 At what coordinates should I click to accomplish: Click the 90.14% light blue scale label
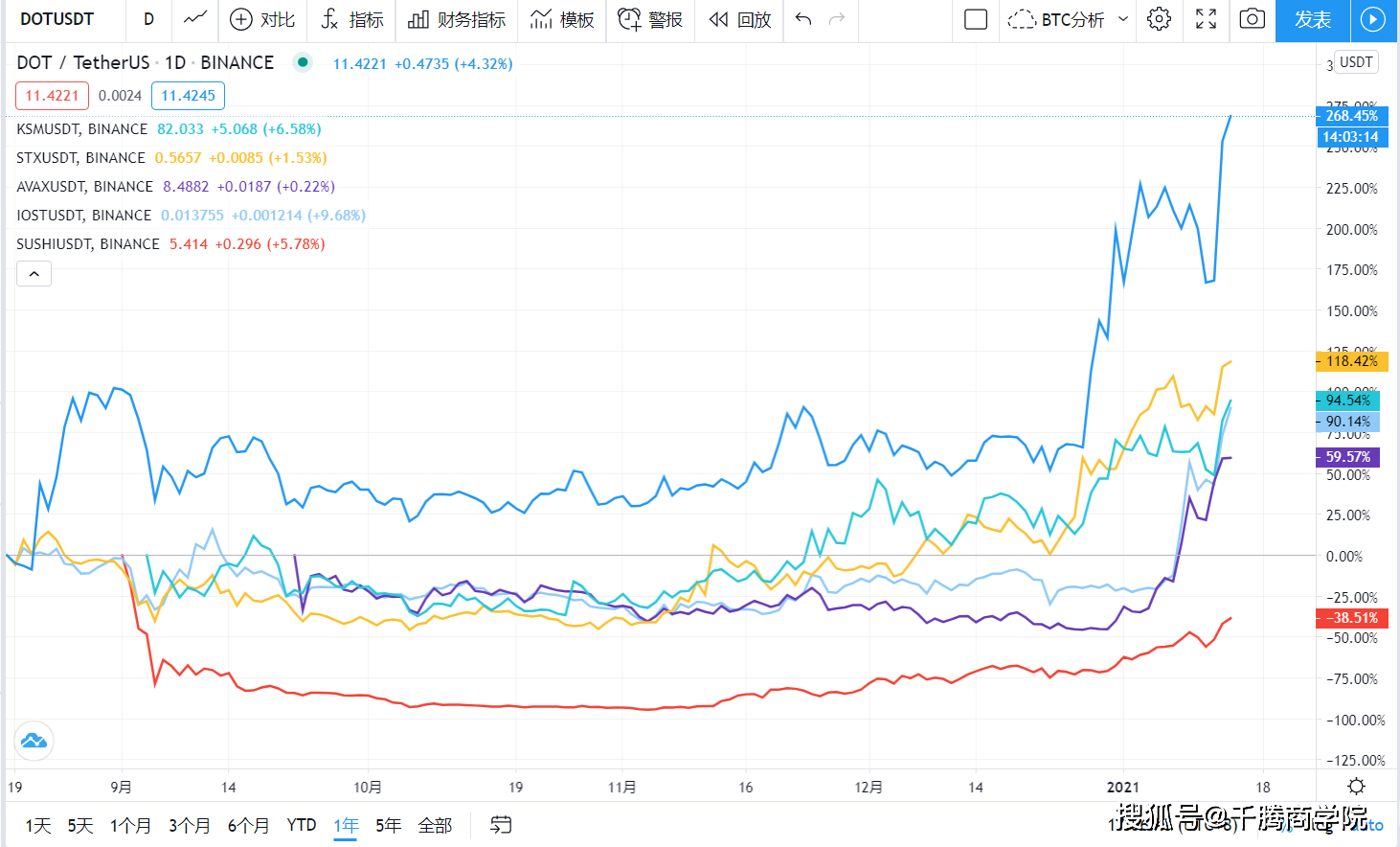(x=1348, y=422)
